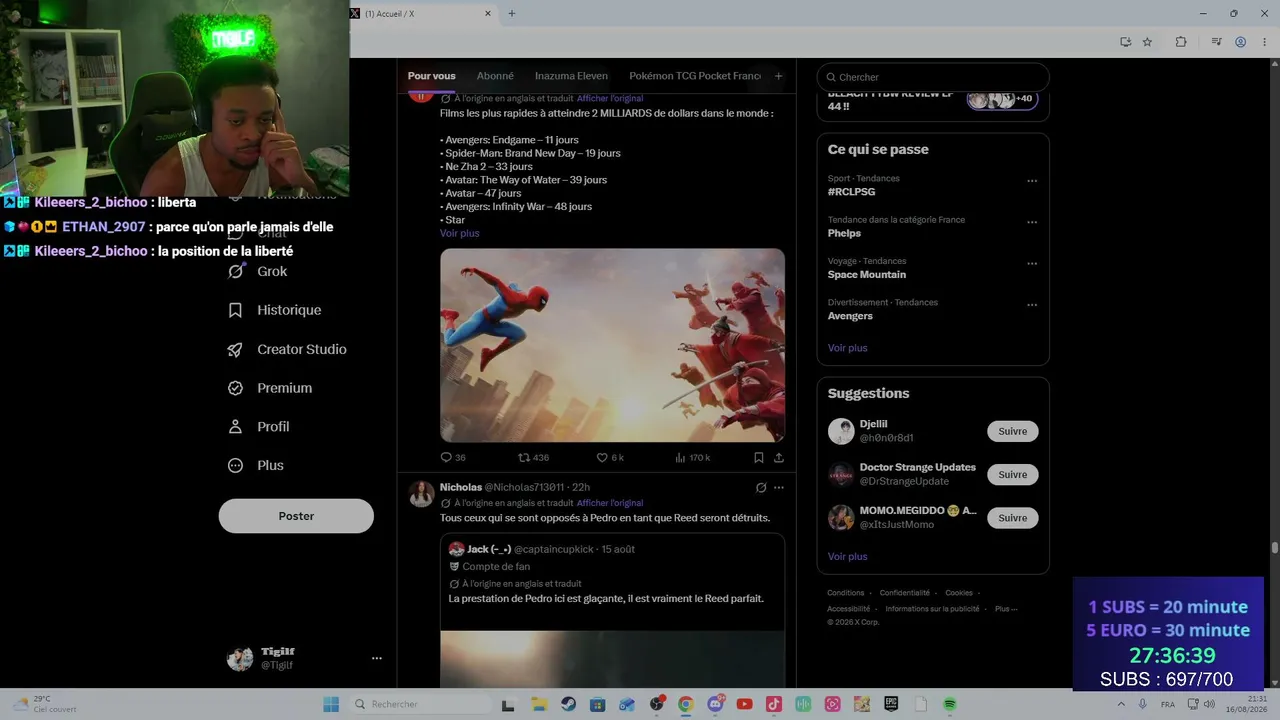This screenshot has height=720, width=1280.
Task: Follow MOMO.MEGIDDO with Suivre button
Action: click(x=1013, y=518)
